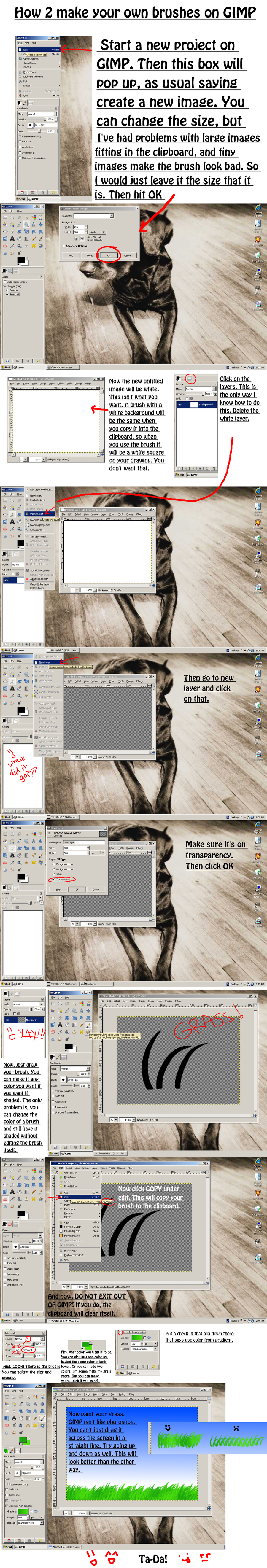Expand the Buffer submenu in the Edit menu
The image size is (267, 1568).
(80, 1217)
